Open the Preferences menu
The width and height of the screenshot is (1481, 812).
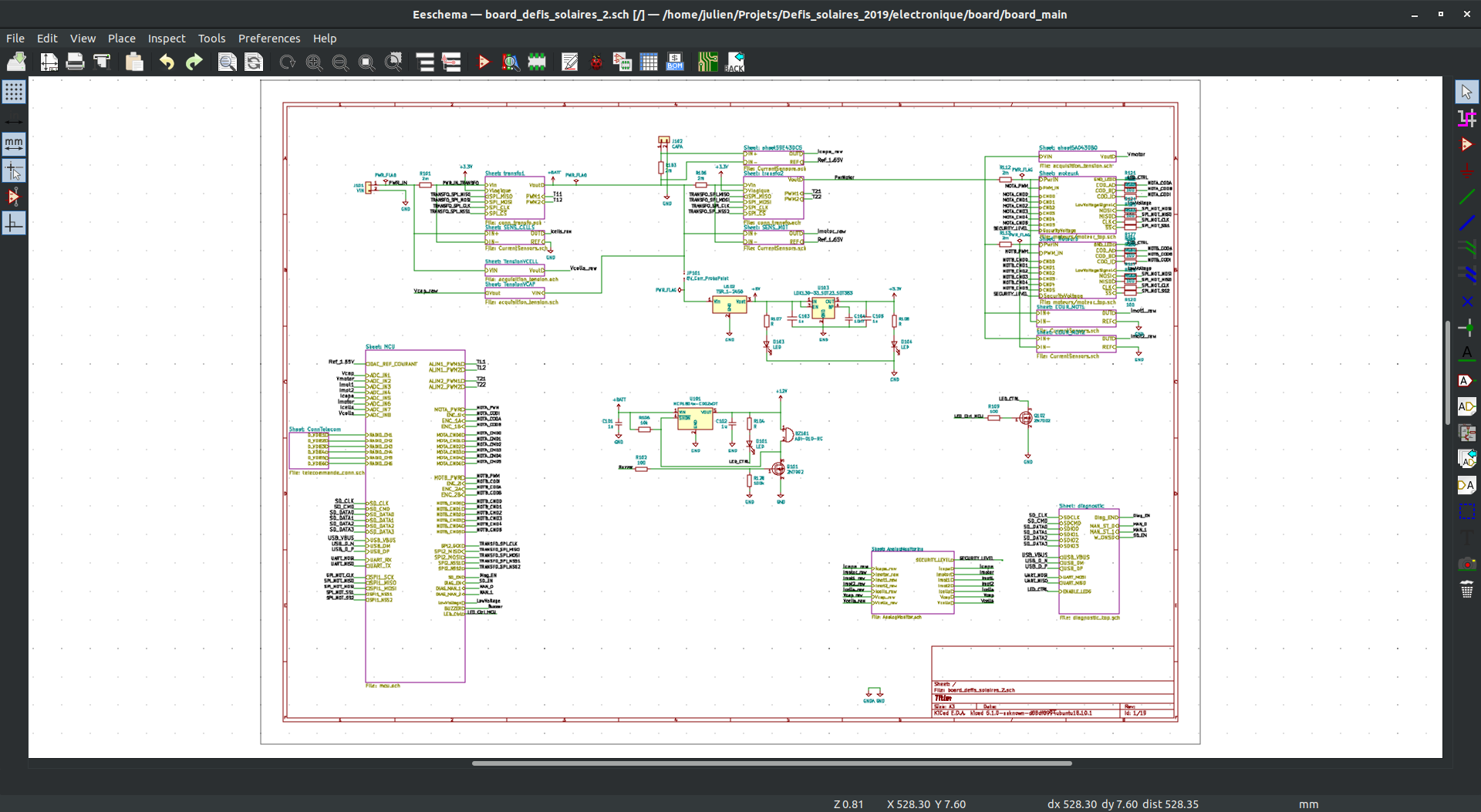[x=268, y=38]
